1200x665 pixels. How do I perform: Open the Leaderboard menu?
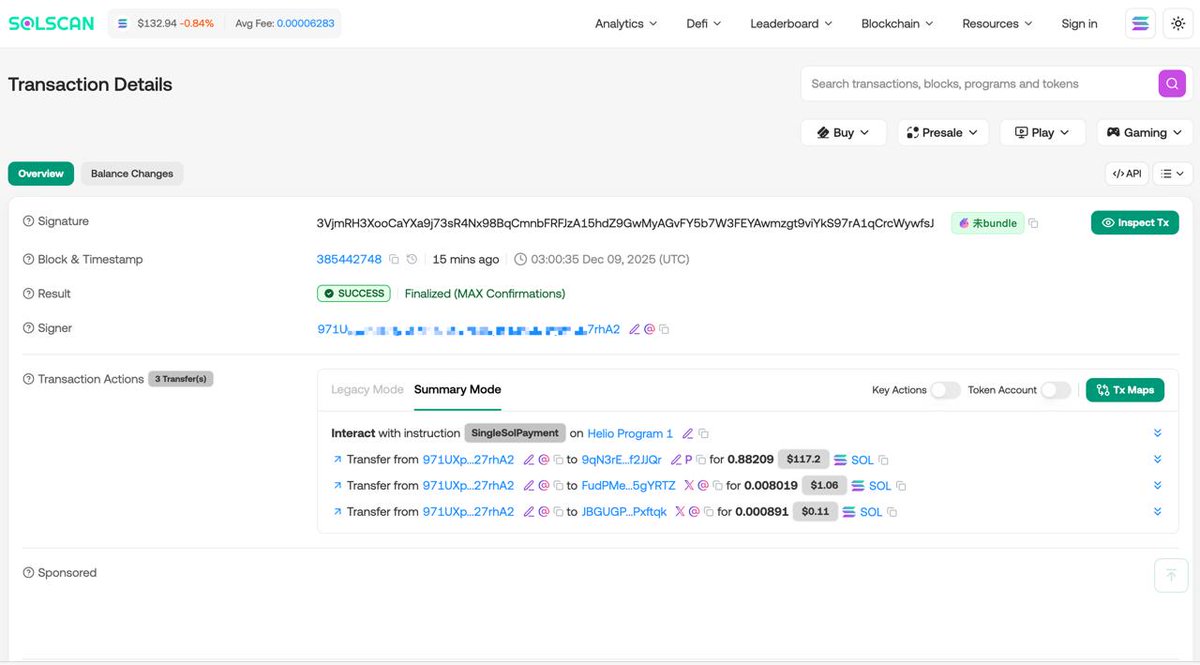791,24
